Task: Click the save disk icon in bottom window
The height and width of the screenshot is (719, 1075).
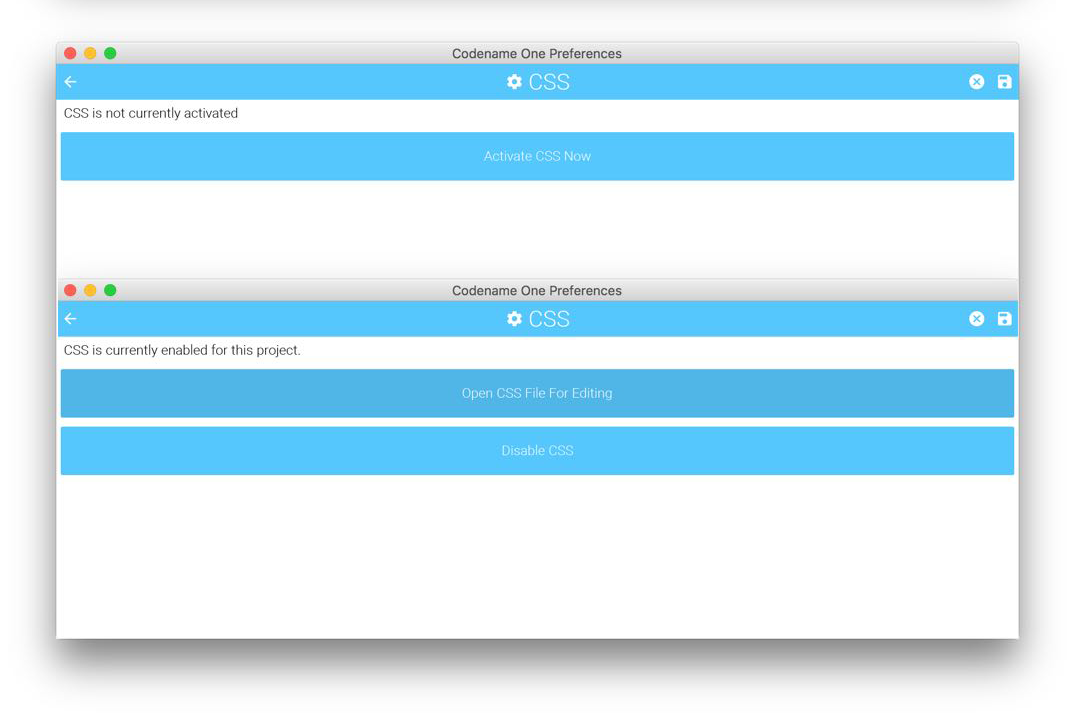Action: click(x=1004, y=318)
